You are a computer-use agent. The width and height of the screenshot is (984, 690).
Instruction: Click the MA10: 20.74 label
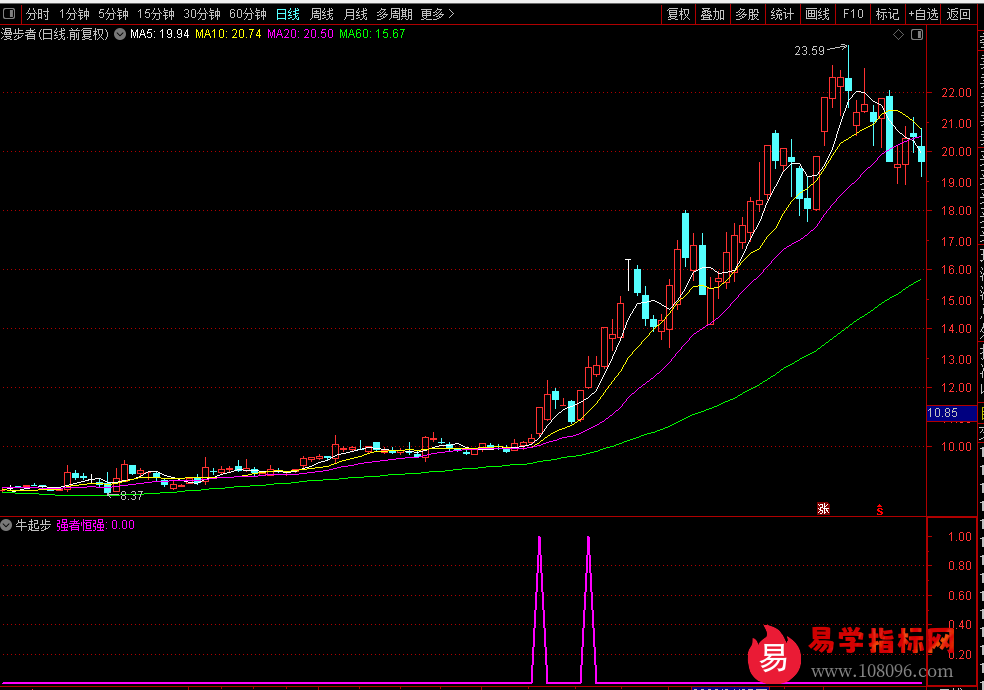click(x=228, y=34)
